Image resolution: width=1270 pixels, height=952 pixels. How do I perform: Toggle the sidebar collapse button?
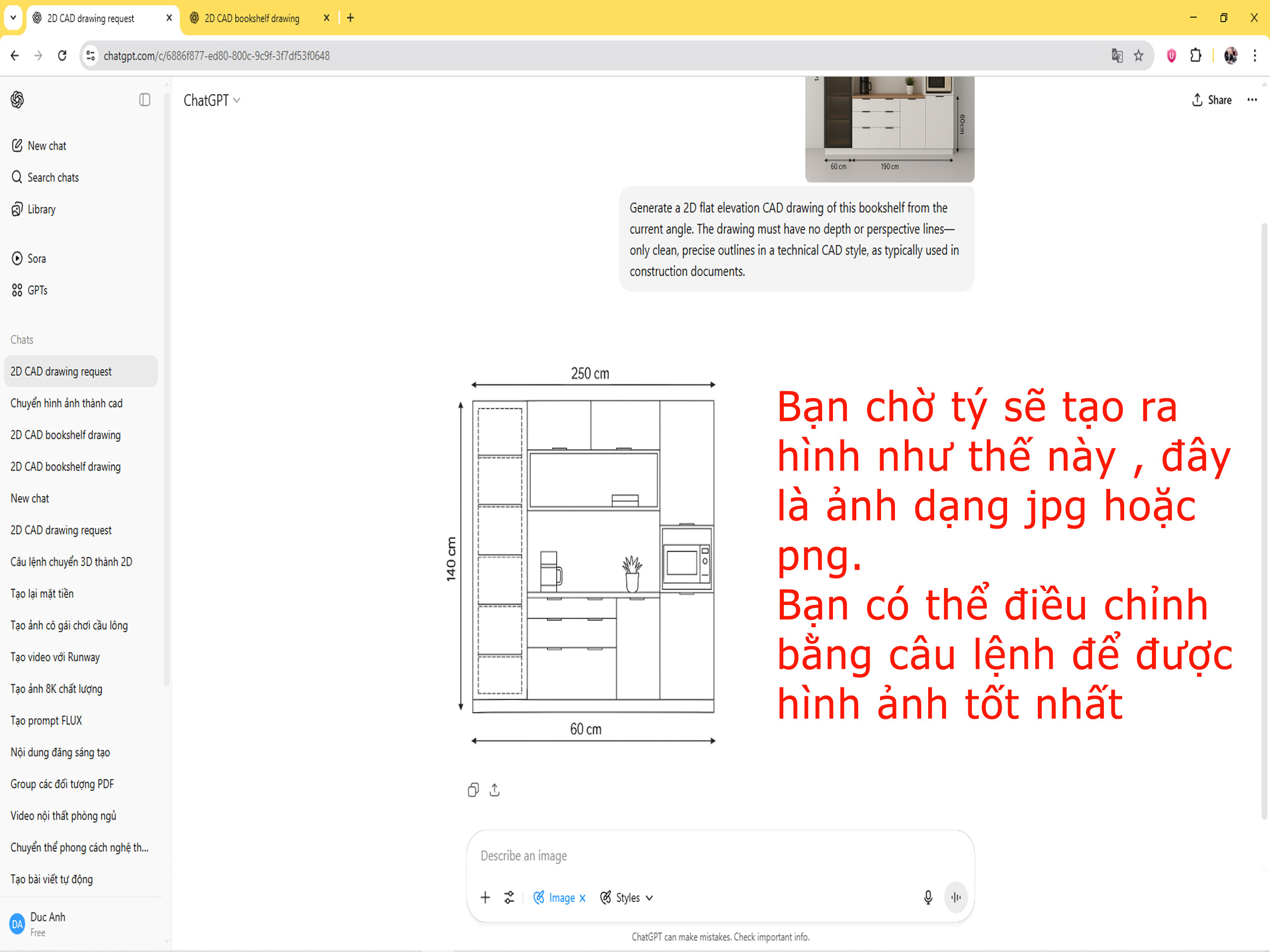pos(145,100)
